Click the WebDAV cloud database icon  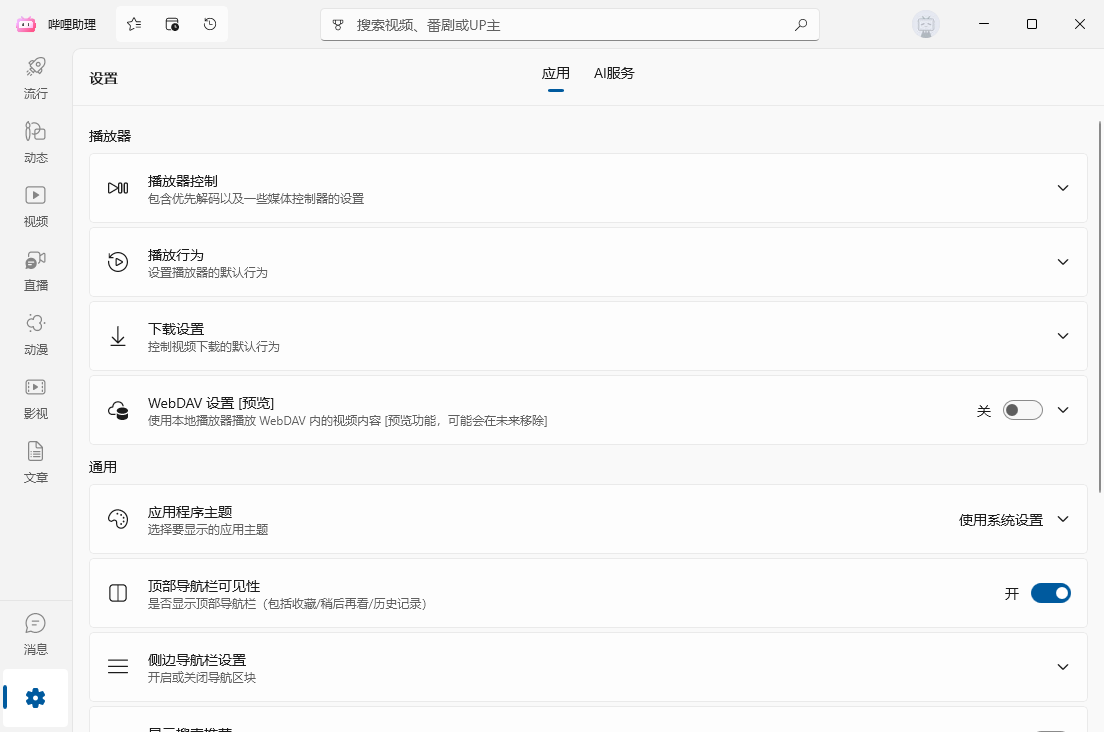coord(118,410)
